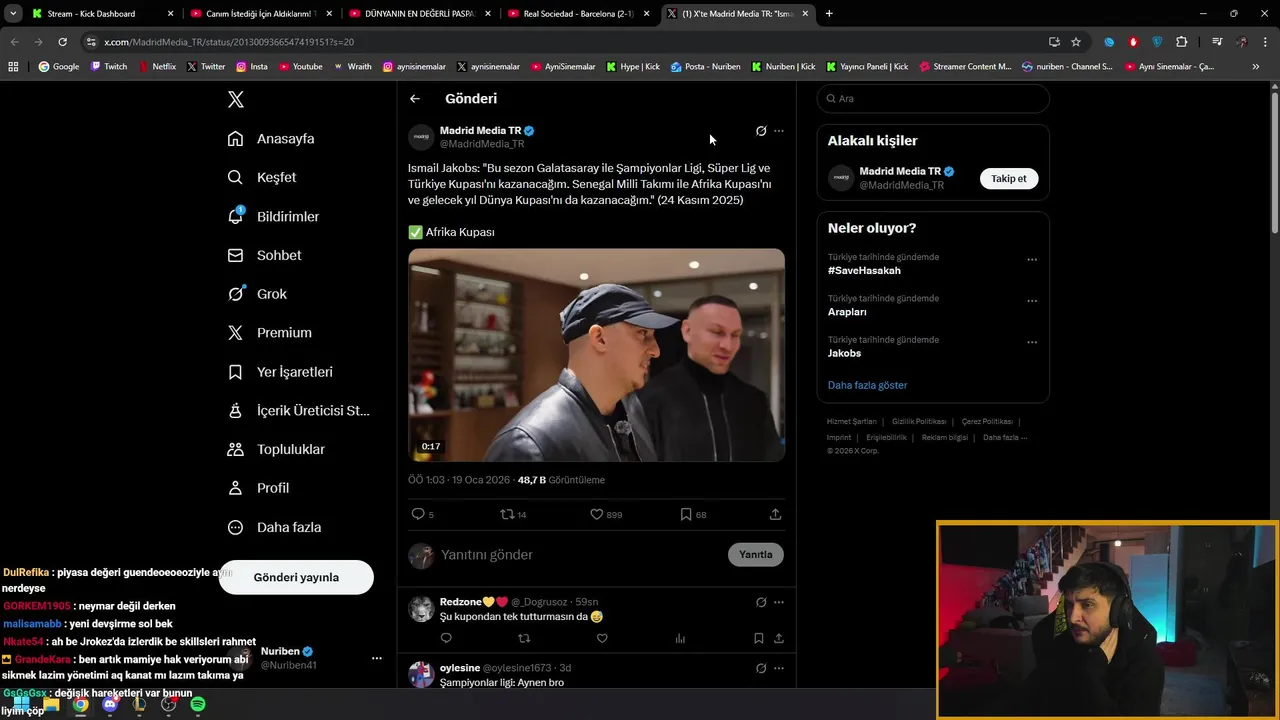Viewport: 1280px width, 720px height.
Task: Open Keşfet explore page
Action: 262,177
